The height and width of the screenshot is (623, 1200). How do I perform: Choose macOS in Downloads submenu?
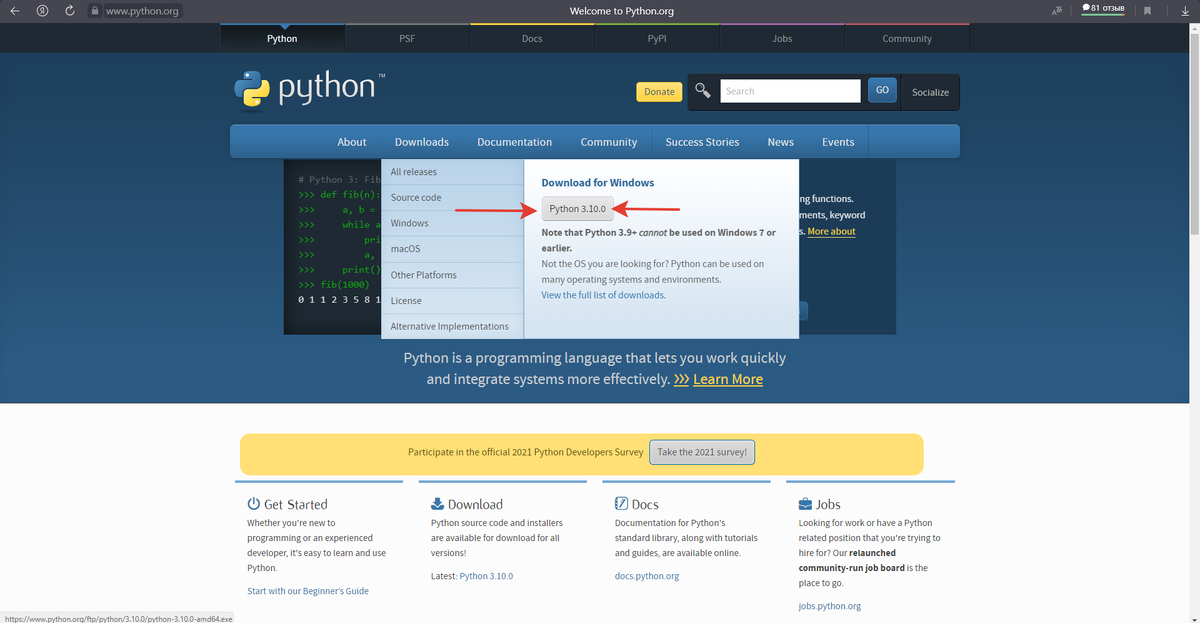pyautogui.click(x=452, y=249)
